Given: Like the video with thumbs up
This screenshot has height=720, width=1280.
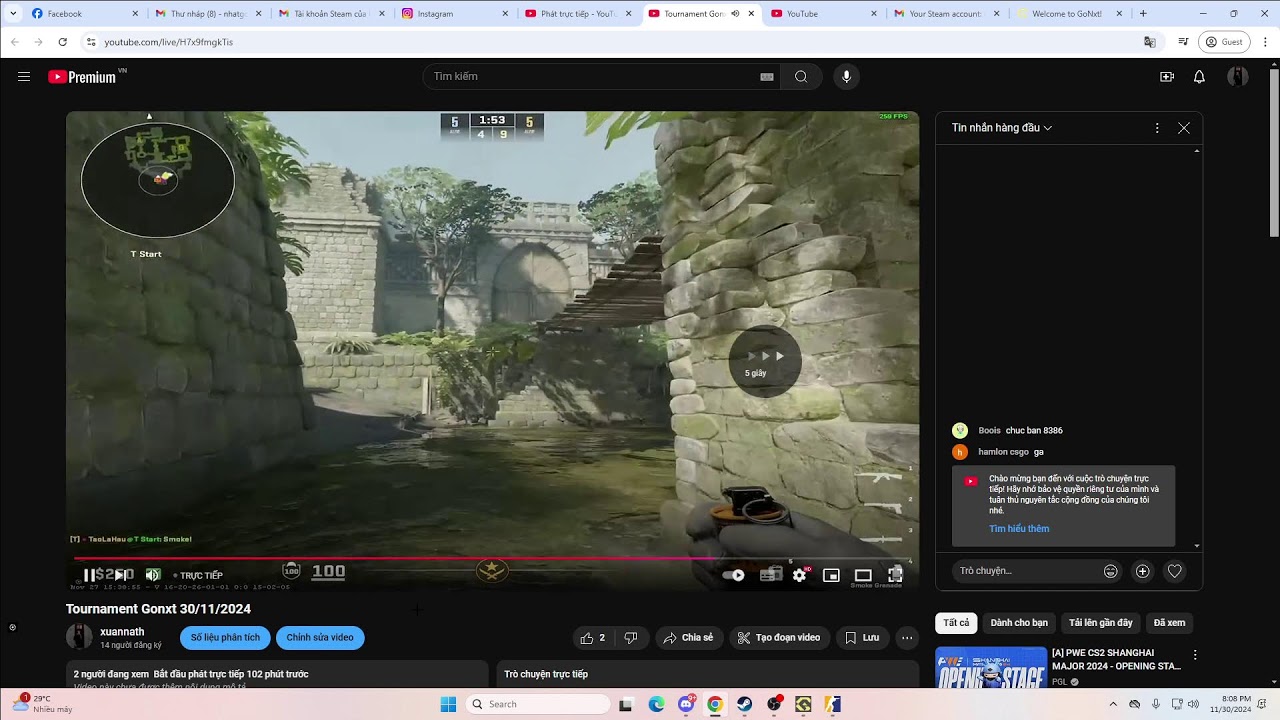Looking at the screenshot, I should click(593, 638).
